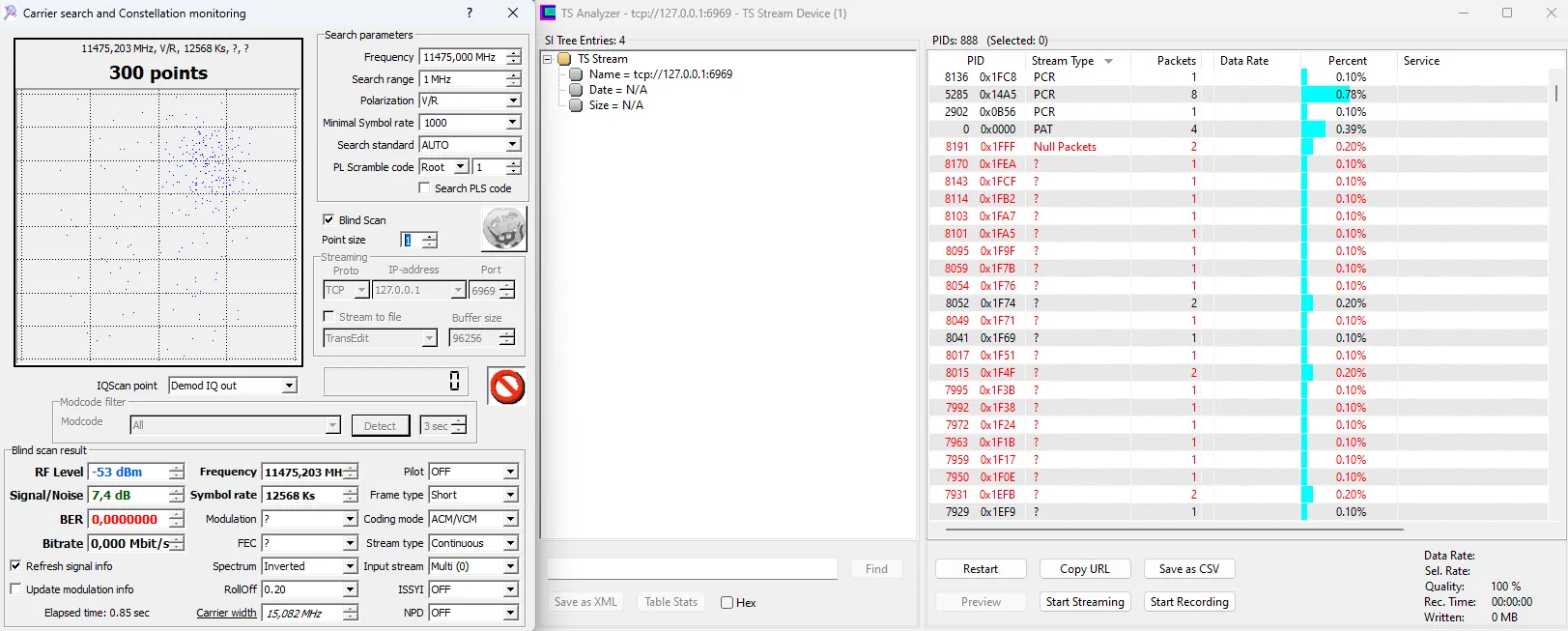Click the Size entry icon in tree
Screen dimensions: 1568x631
coord(576,105)
